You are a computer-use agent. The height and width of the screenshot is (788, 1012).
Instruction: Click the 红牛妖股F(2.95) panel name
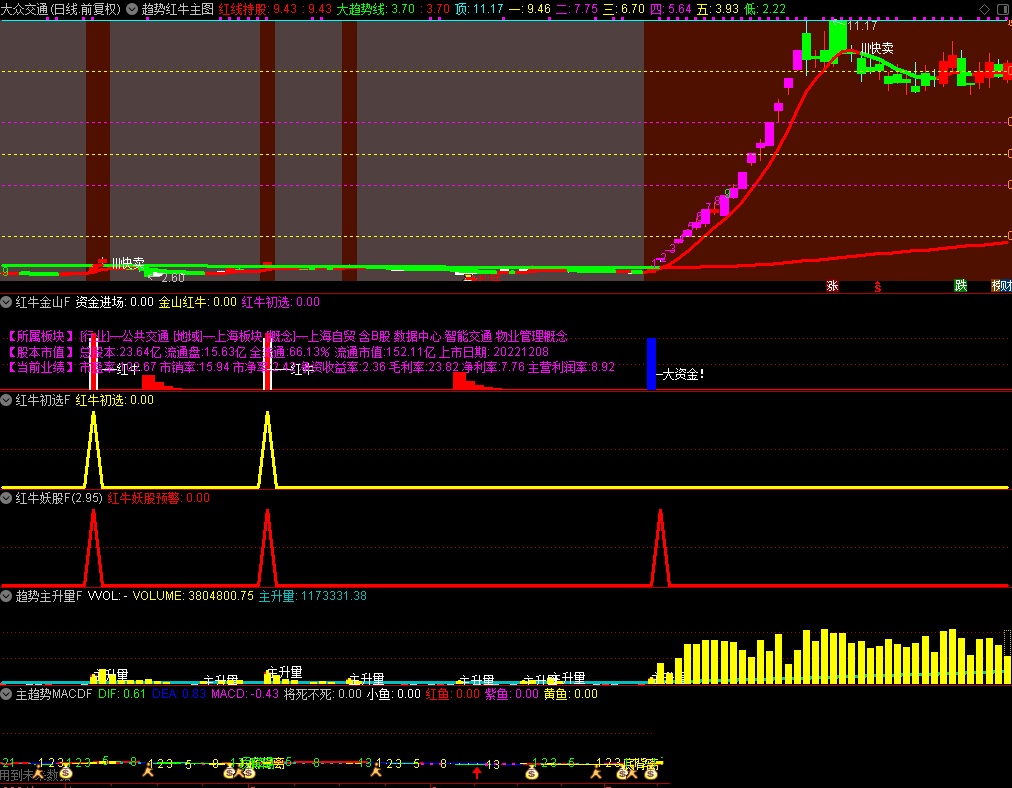pyautogui.click(x=59, y=498)
